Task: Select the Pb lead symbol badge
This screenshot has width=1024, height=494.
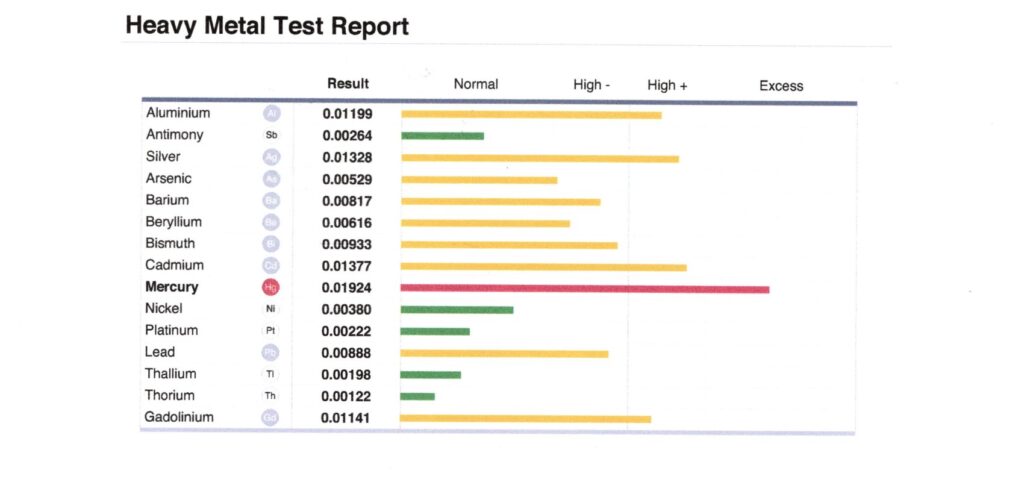Action: point(271,352)
